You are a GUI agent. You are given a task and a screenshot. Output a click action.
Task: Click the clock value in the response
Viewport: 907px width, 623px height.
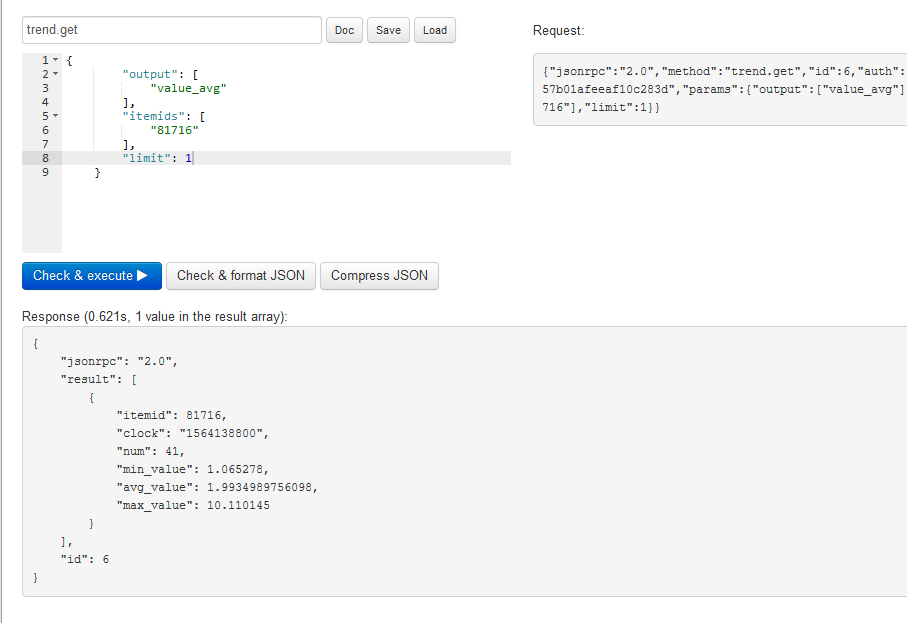[x=224, y=433]
